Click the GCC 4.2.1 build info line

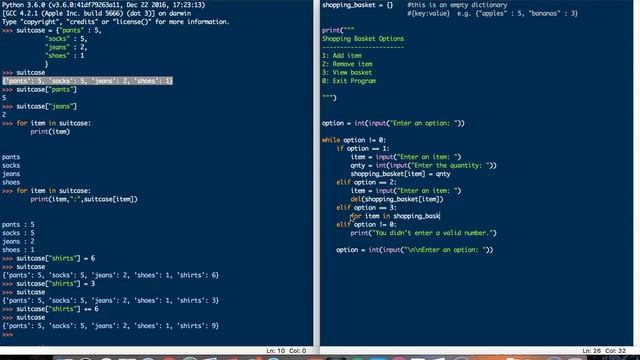click(x=96, y=13)
